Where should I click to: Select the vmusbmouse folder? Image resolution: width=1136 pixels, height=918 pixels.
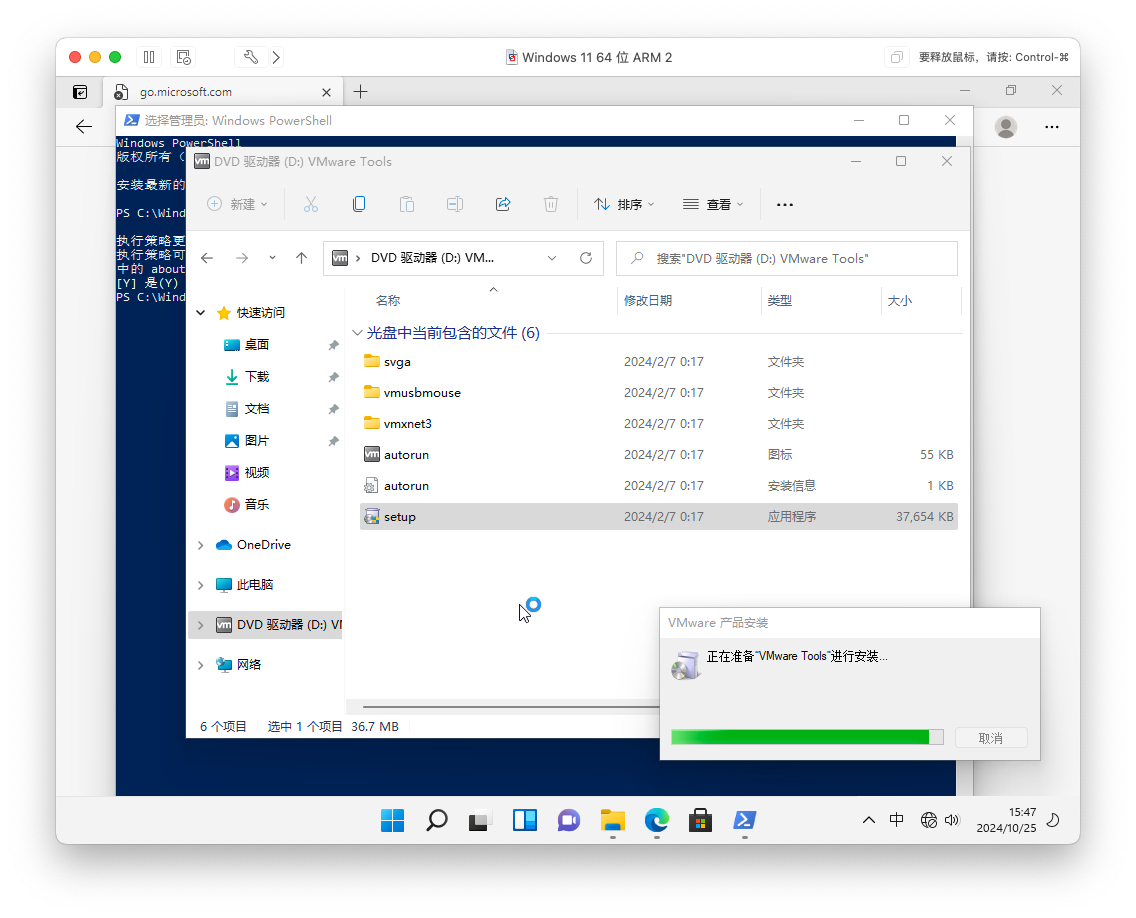coord(659,393)
